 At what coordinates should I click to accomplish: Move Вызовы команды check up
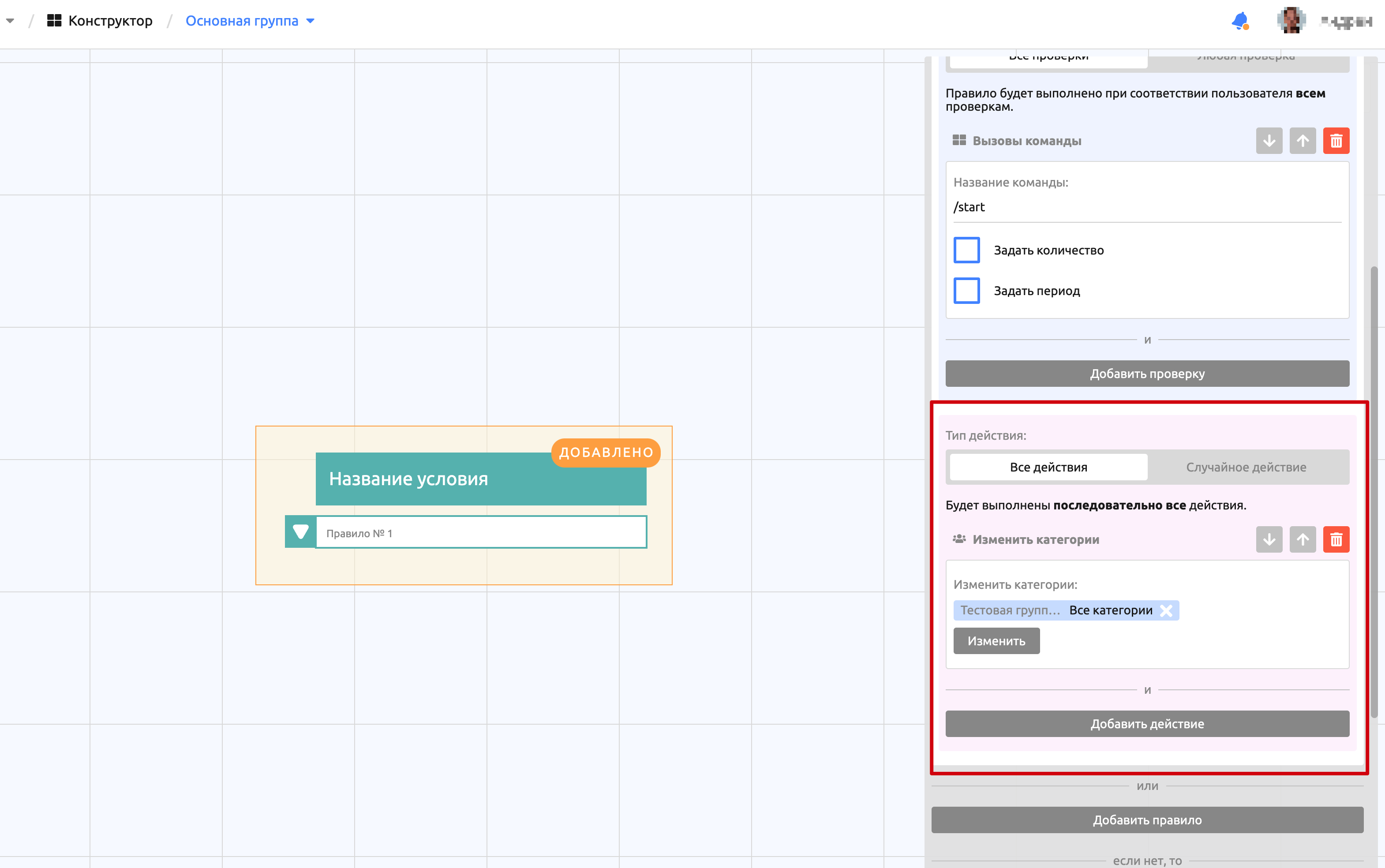point(1303,141)
